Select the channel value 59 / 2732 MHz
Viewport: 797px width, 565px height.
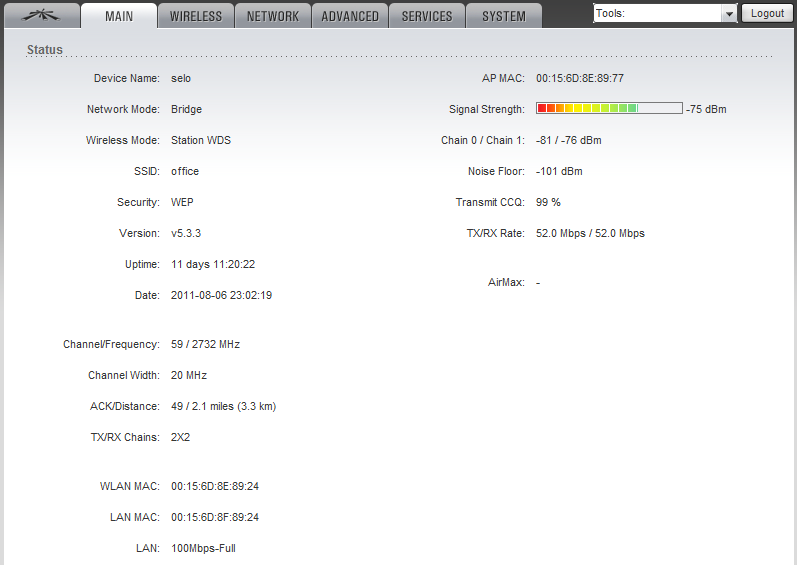coord(205,344)
